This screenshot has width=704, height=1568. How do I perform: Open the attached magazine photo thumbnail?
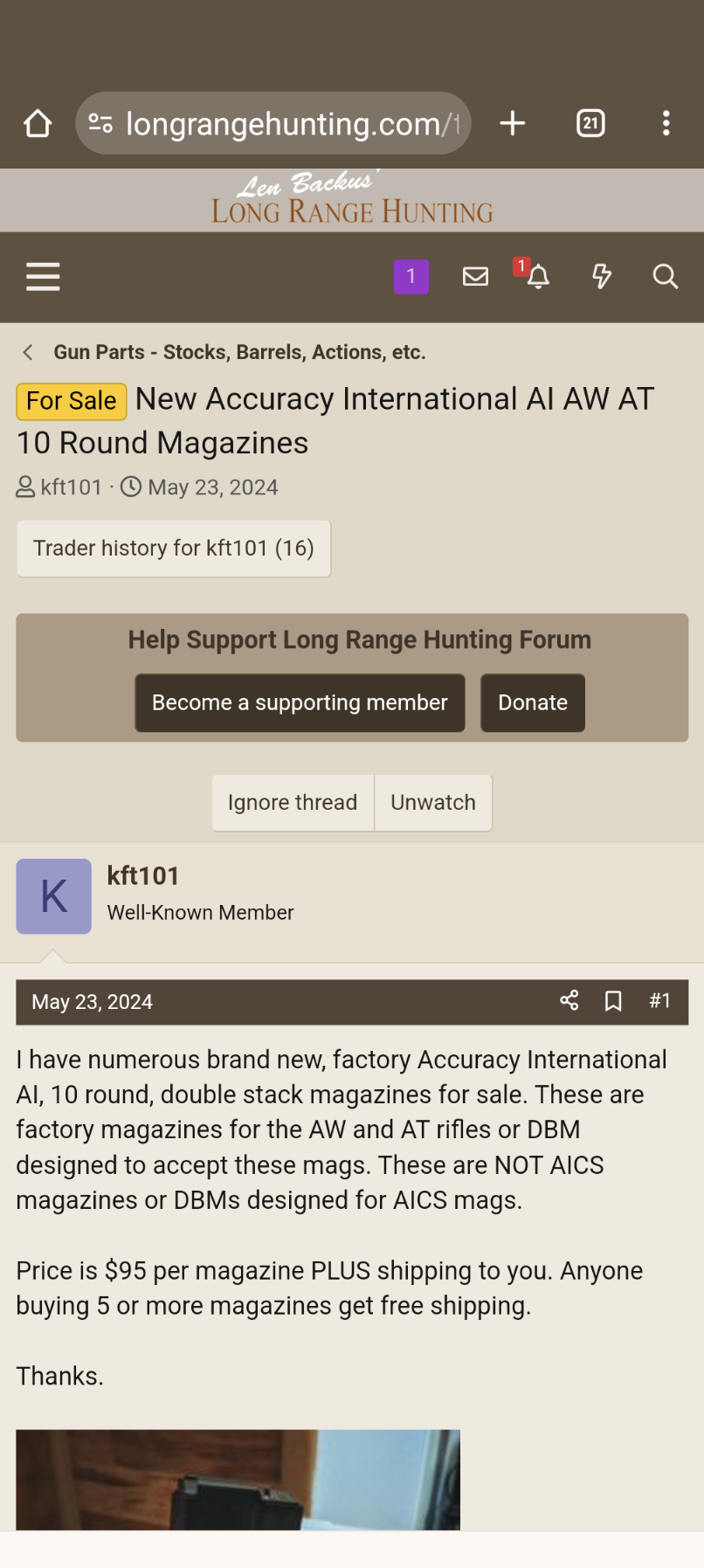point(238,1479)
